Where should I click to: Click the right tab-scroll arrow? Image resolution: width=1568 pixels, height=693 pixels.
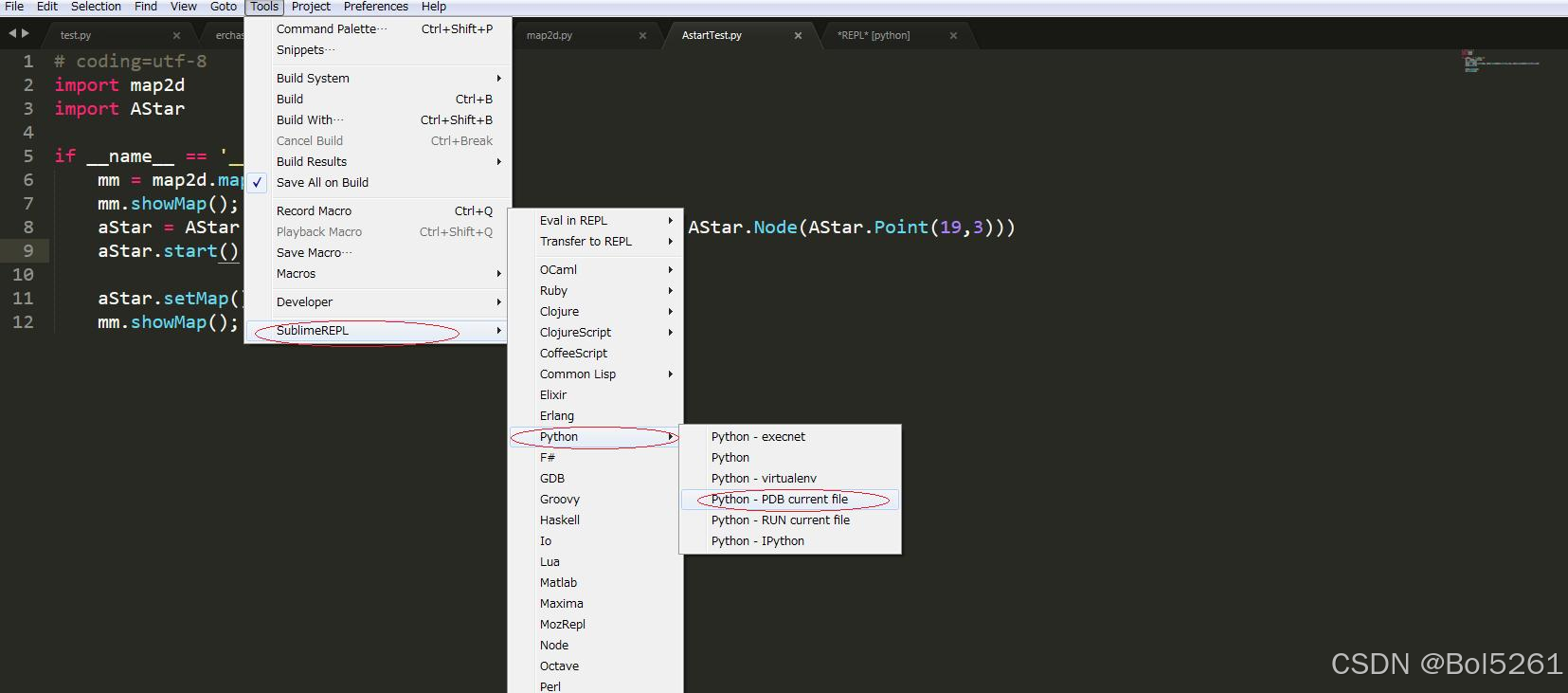click(26, 33)
